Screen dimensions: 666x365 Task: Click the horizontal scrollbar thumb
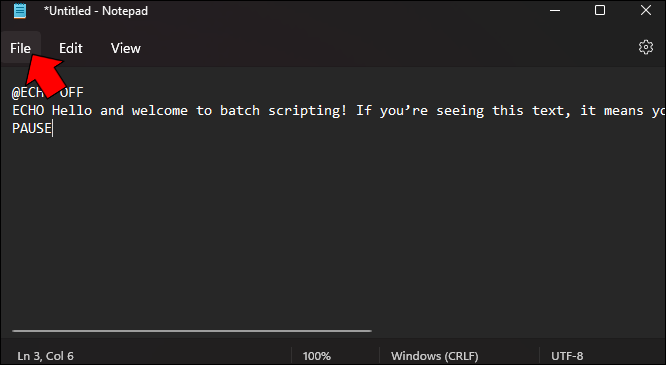192,331
